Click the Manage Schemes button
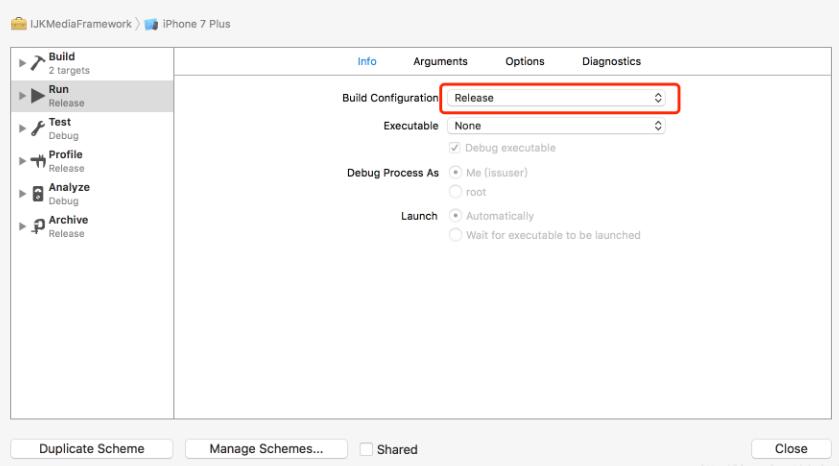The image size is (839, 466). (265, 449)
